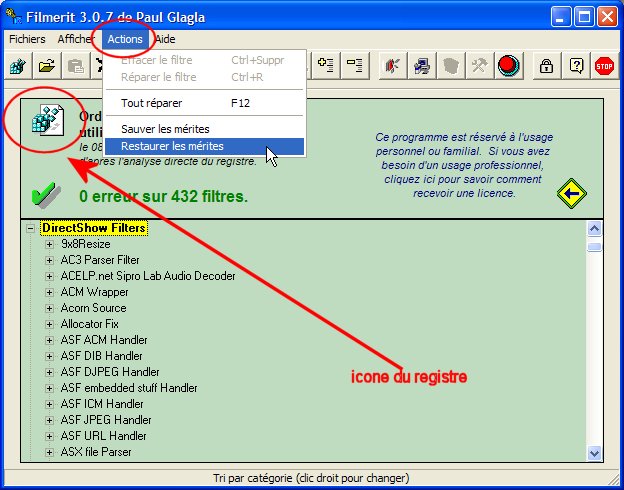Select Restaurer les mérites
The height and width of the screenshot is (490, 624).
pos(205,146)
